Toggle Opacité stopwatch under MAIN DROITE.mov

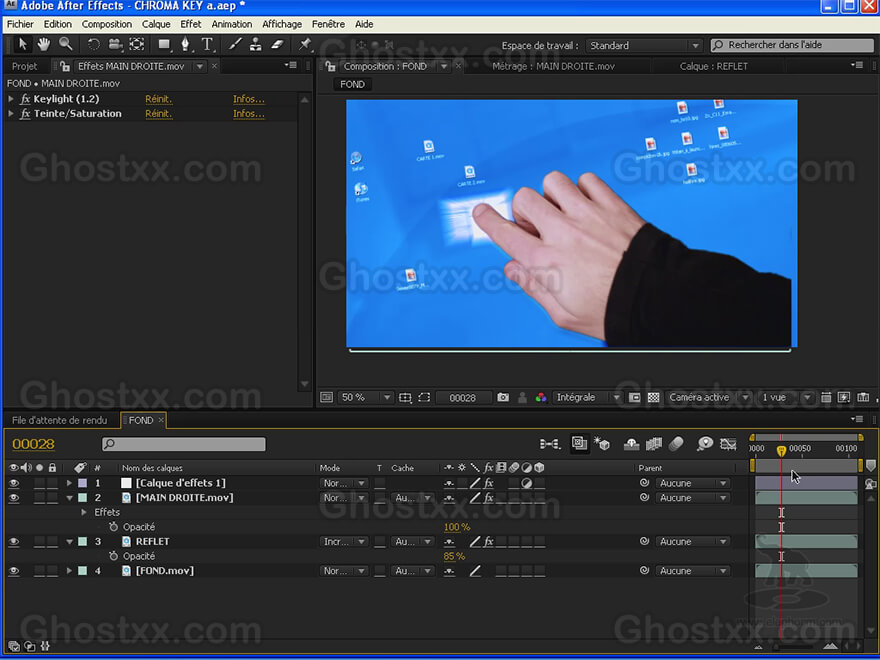tap(113, 526)
